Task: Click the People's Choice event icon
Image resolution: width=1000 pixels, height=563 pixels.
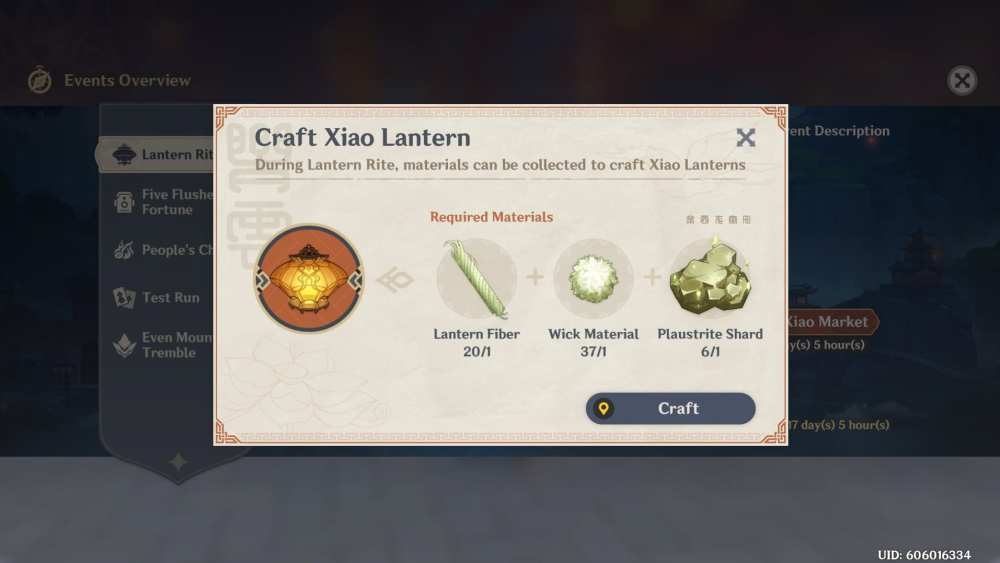Action: (124, 250)
